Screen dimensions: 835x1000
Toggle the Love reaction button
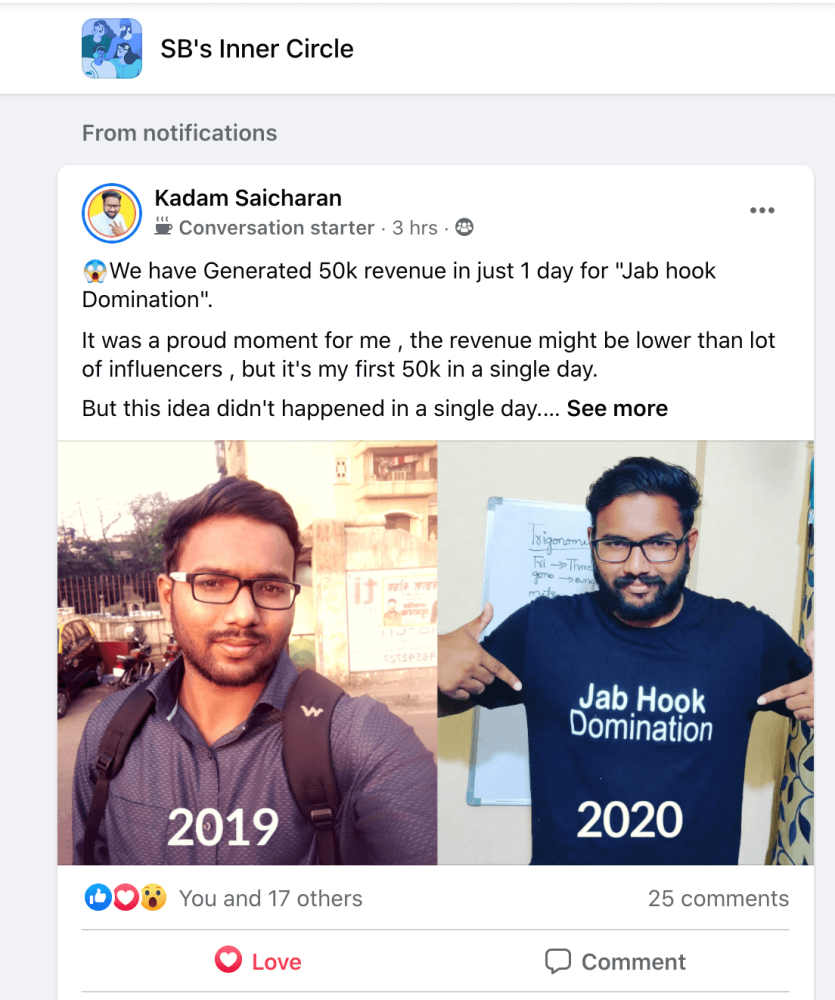pyautogui.click(x=258, y=961)
